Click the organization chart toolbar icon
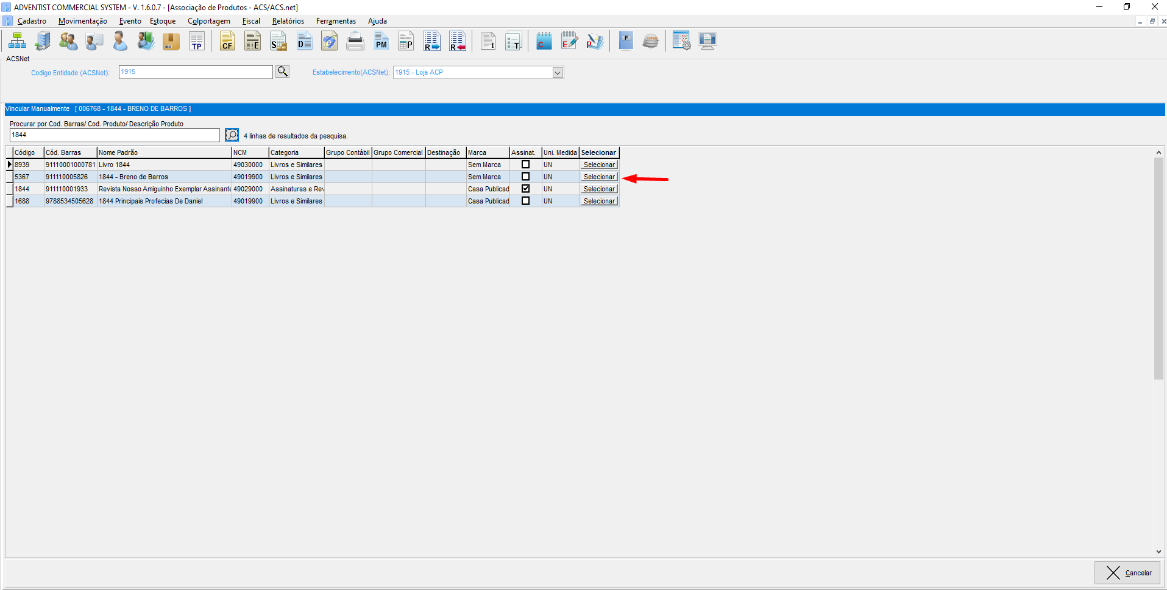Image resolution: width=1167 pixels, height=590 pixels. click(16, 41)
